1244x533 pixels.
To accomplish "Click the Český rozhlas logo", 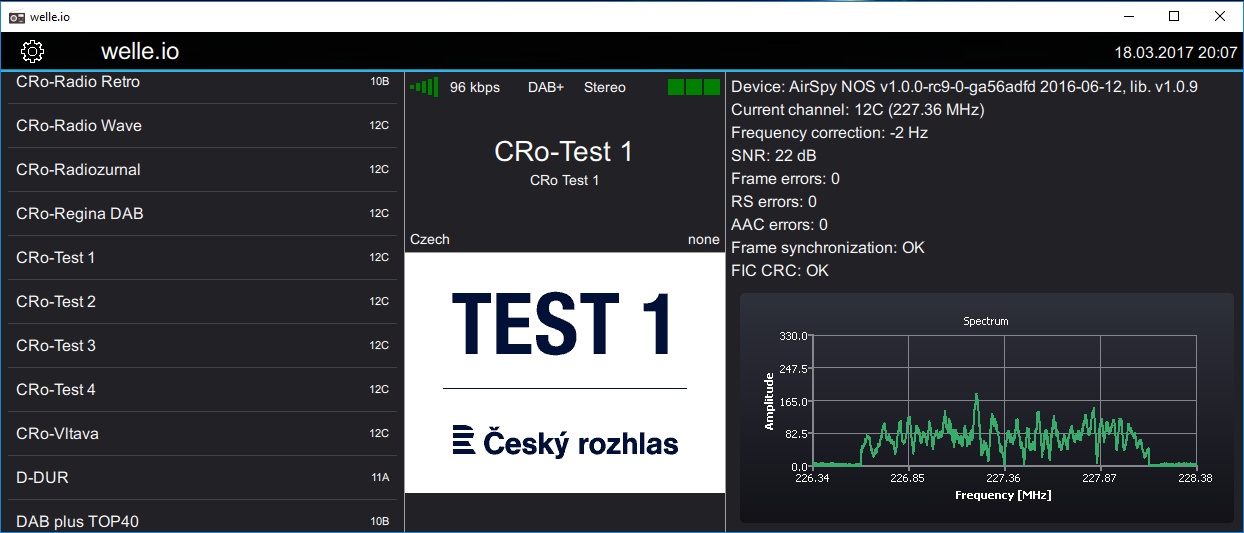I will pos(565,442).
